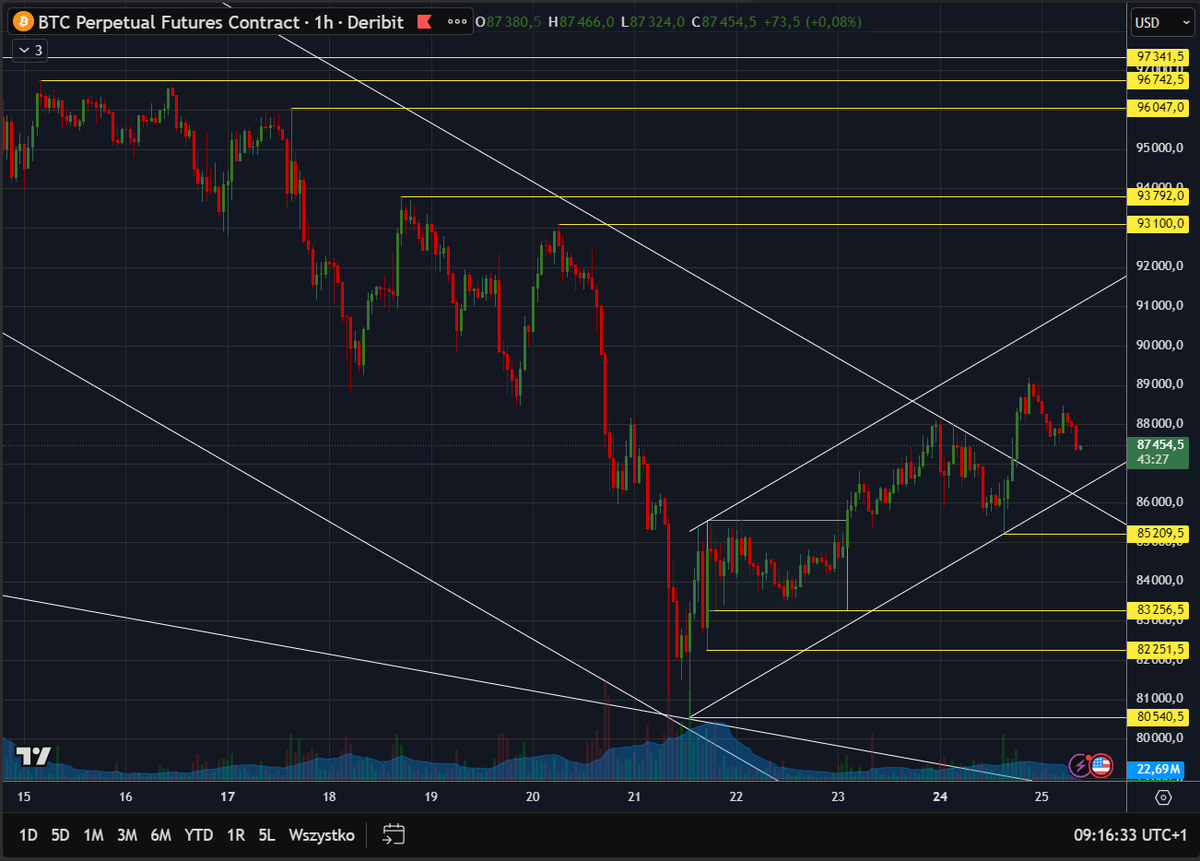Click date 25 on the time axis
The image size is (1200, 861).
pyautogui.click(x=1041, y=797)
